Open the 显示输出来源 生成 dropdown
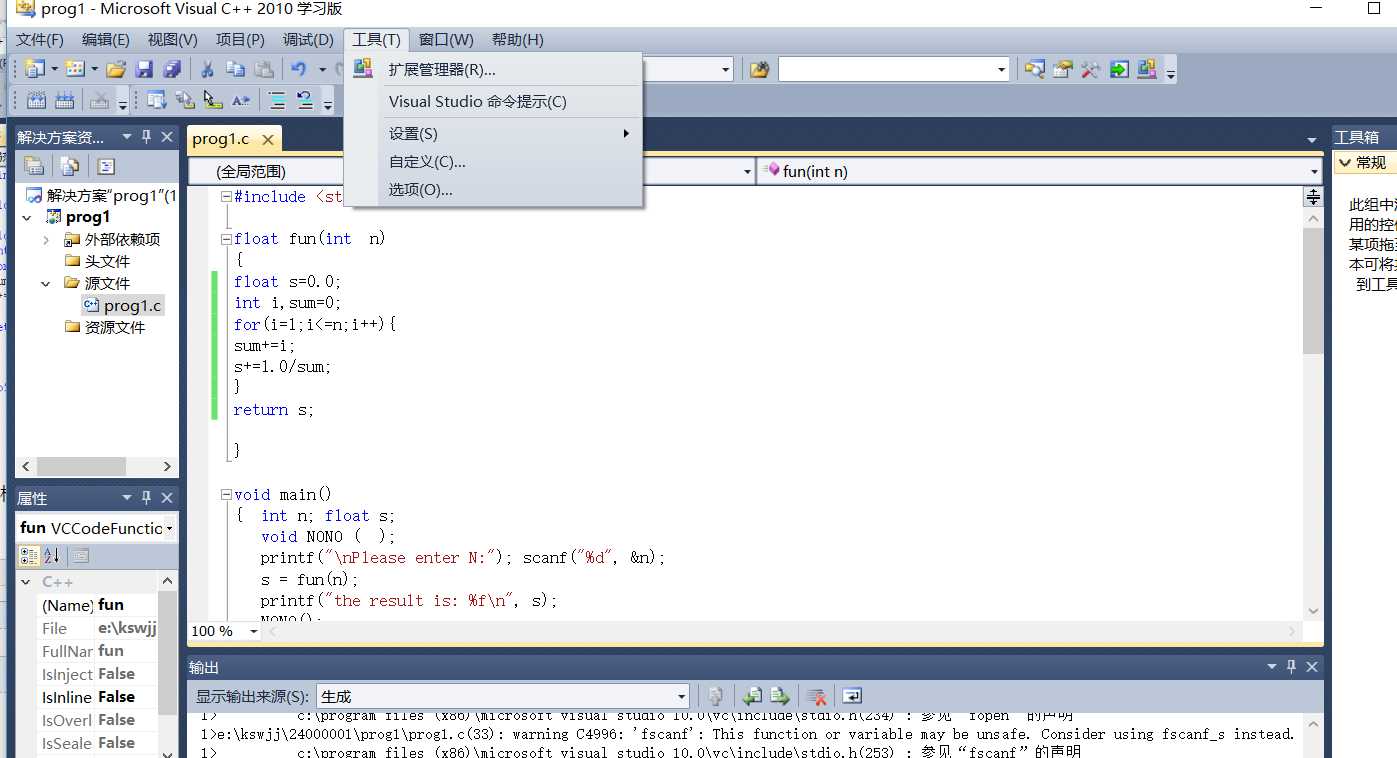The height and width of the screenshot is (758, 1397). [682, 697]
